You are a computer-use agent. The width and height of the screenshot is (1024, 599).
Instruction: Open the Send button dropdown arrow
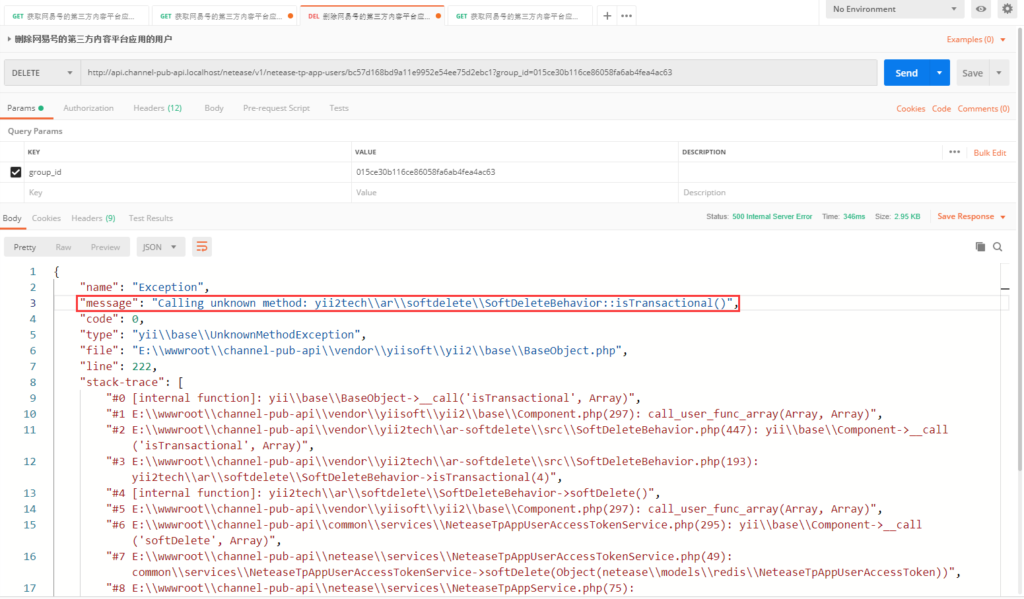939,73
